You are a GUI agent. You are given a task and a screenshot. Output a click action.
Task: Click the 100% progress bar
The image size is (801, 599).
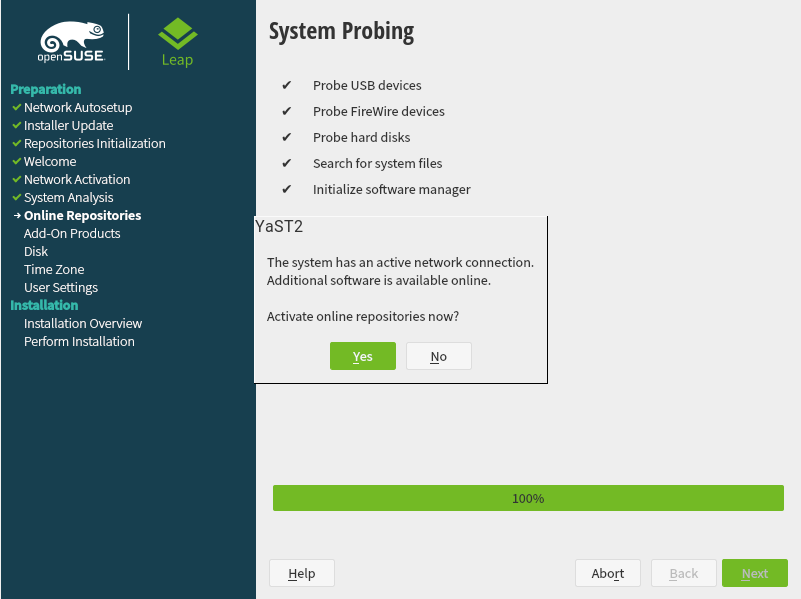coord(528,498)
